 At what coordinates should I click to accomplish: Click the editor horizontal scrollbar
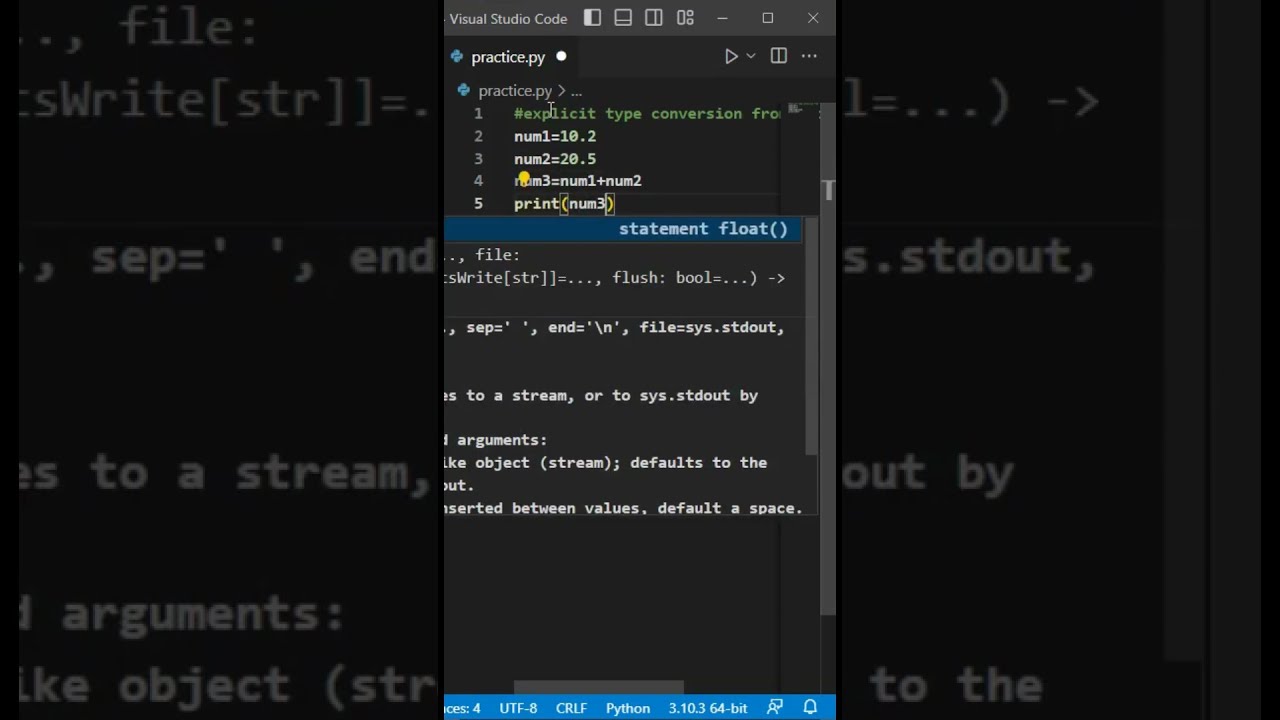(599, 687)
